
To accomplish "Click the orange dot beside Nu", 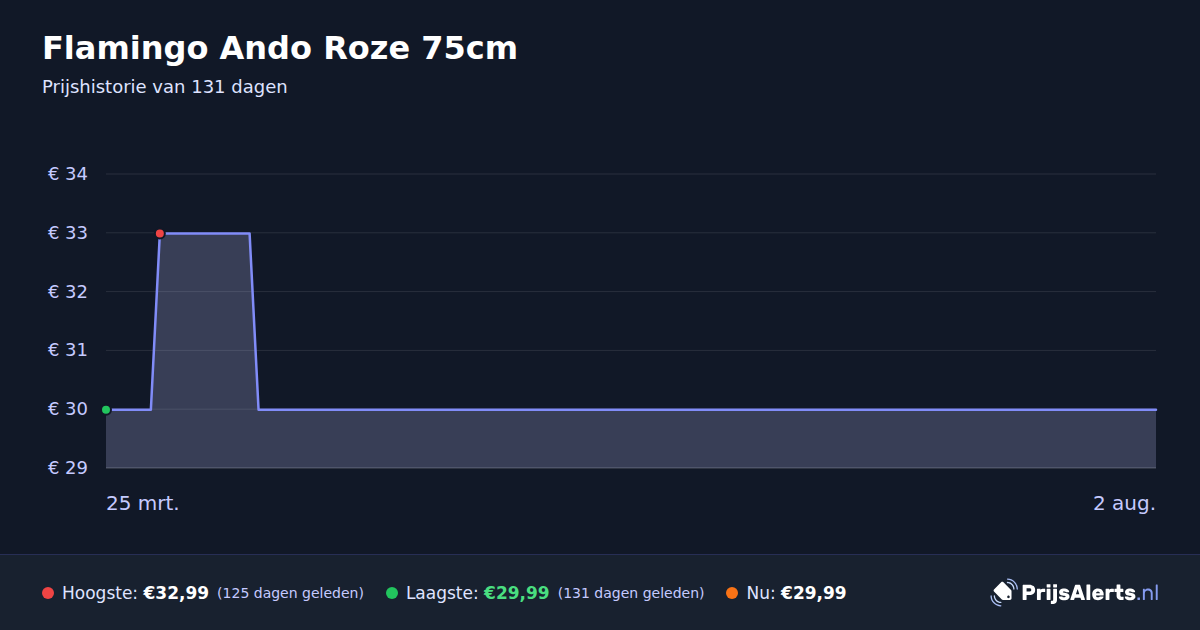I will click(x=732, y=593).
